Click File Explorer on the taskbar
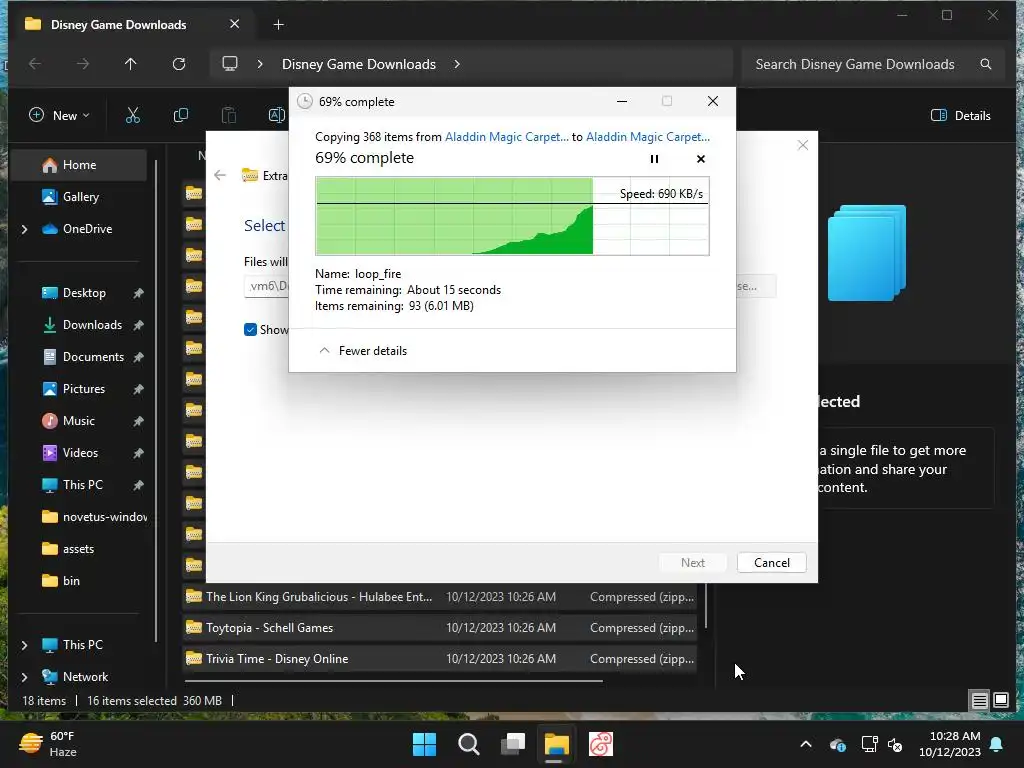The image size is (1024, 768). (556, 744)
